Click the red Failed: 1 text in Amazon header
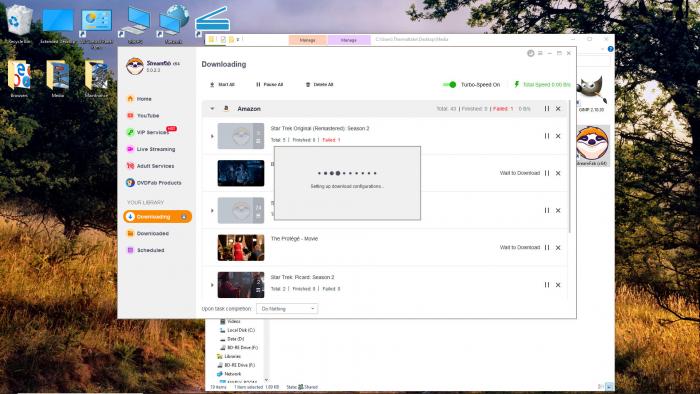 tap(503, 109)
